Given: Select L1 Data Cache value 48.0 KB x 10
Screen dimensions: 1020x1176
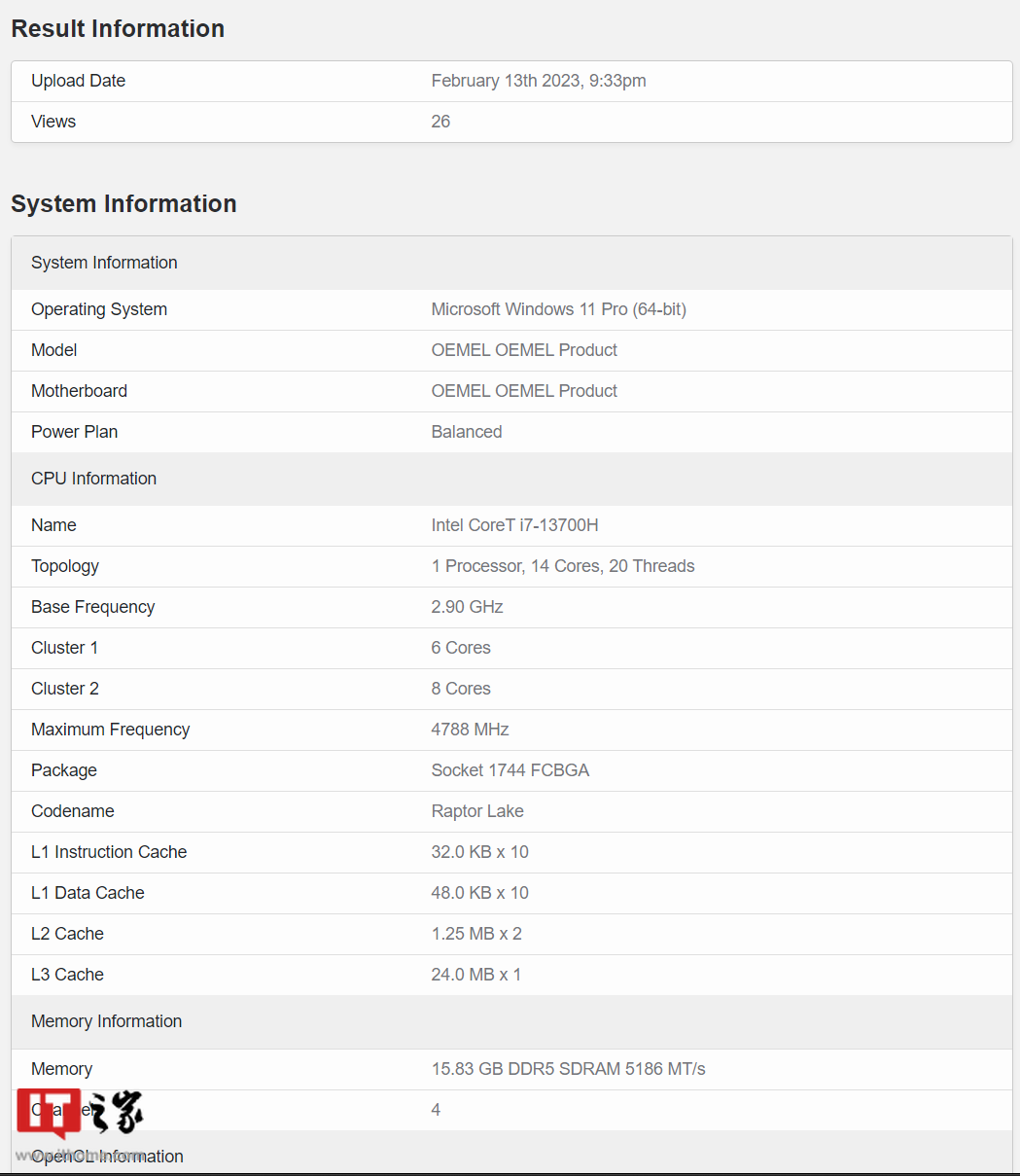Looking at the screenshot, I should (480, 893).
